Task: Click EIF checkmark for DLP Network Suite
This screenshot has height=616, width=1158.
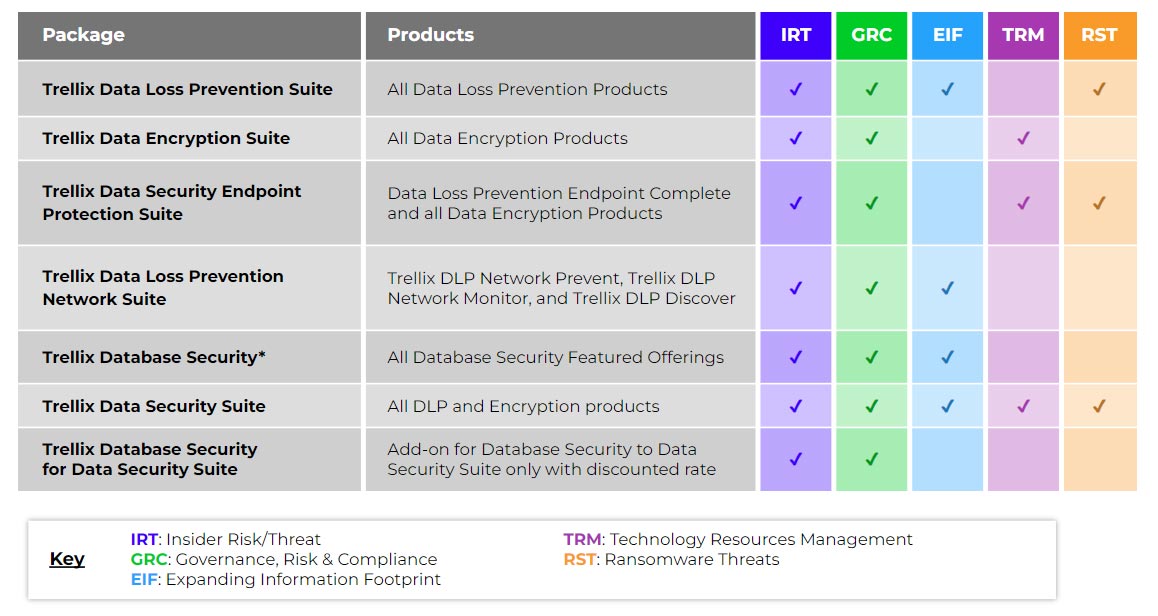Action: click(947, 288)
